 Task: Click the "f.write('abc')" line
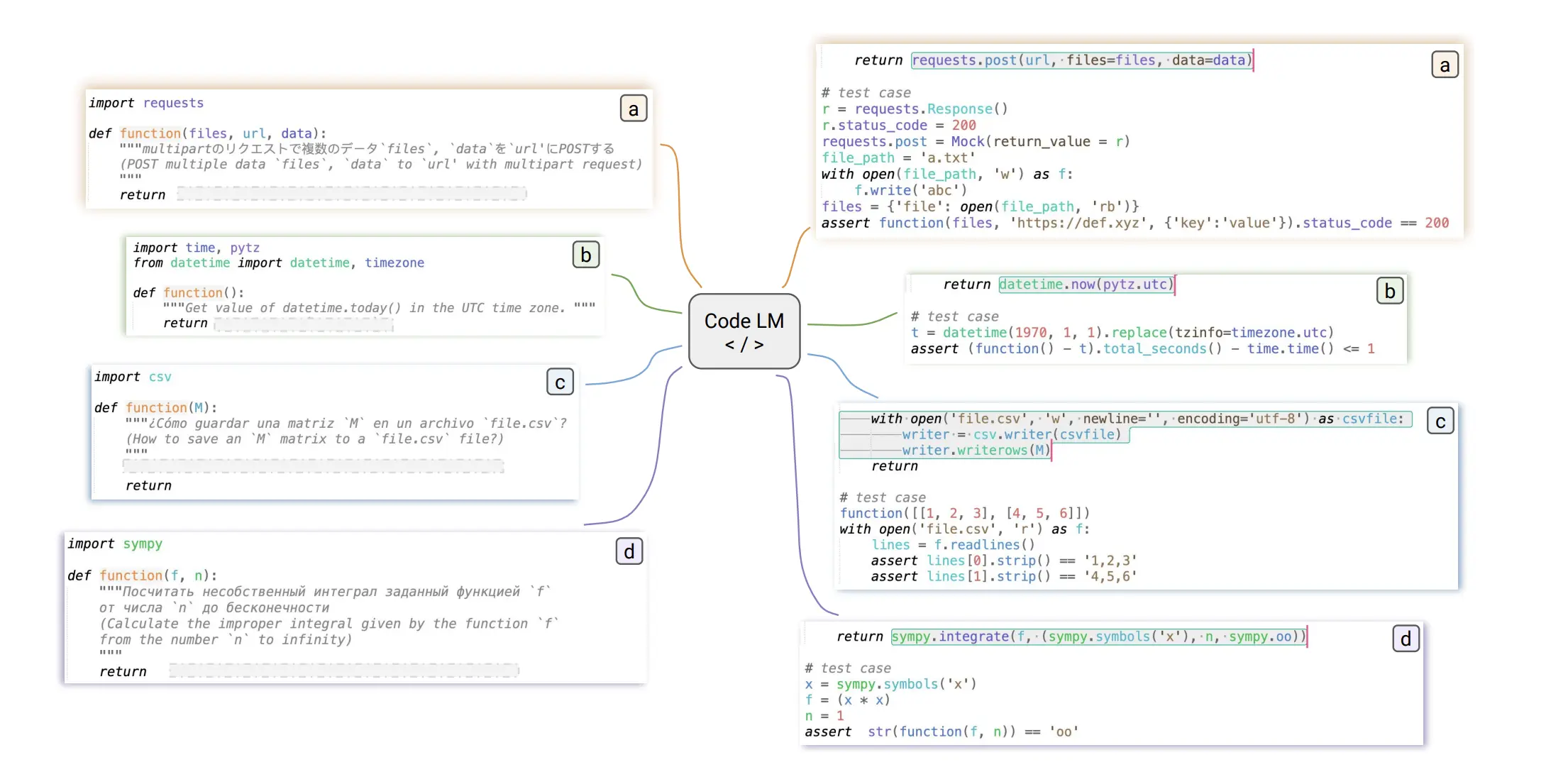pyautogui.click(x=910, y=190)
